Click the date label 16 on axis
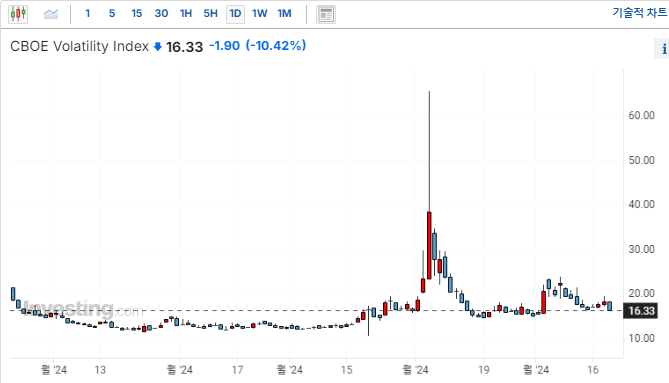Viewport: 669px width, 383px height. point(593,370)
